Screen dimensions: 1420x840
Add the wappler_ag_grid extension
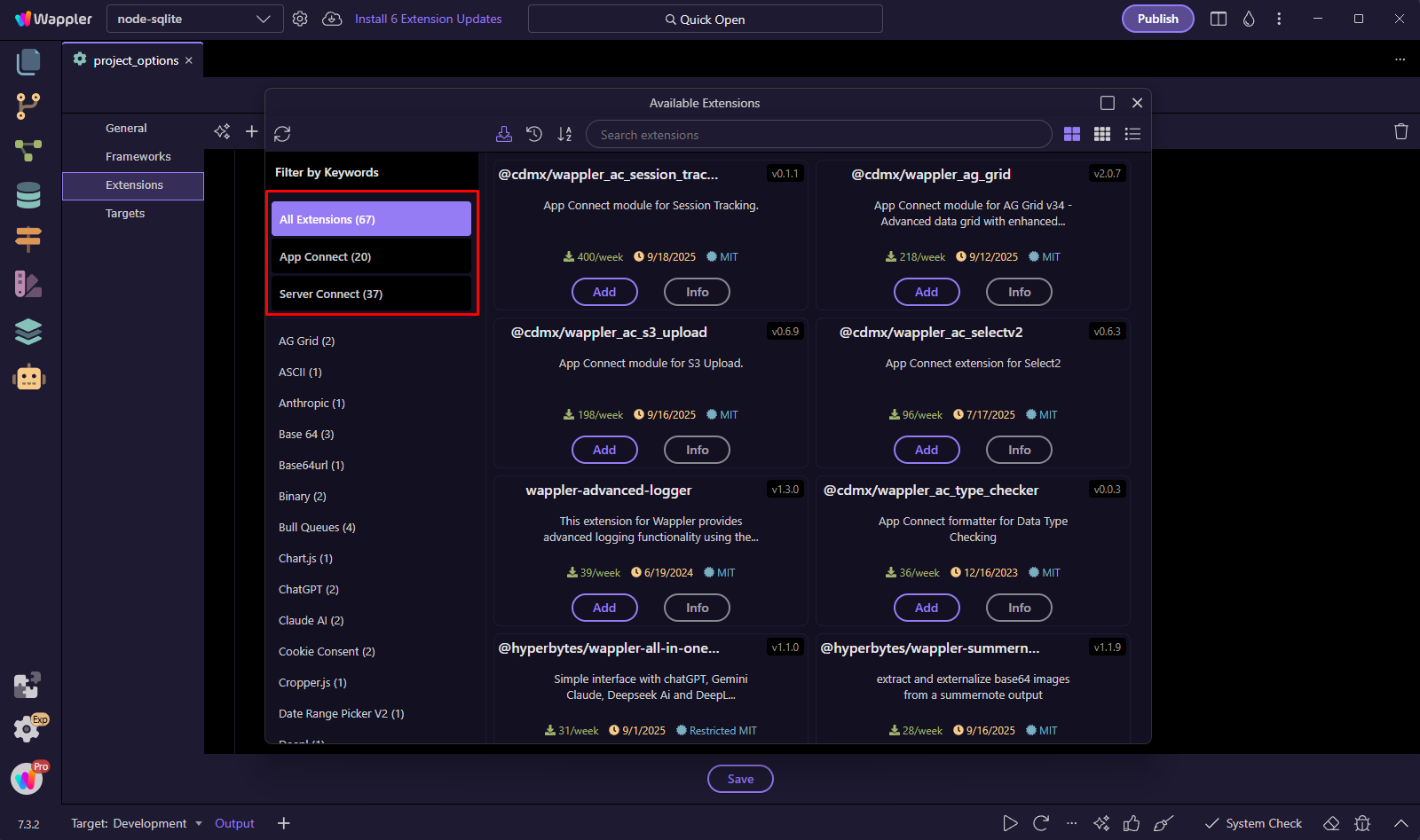tap(927, 292)
